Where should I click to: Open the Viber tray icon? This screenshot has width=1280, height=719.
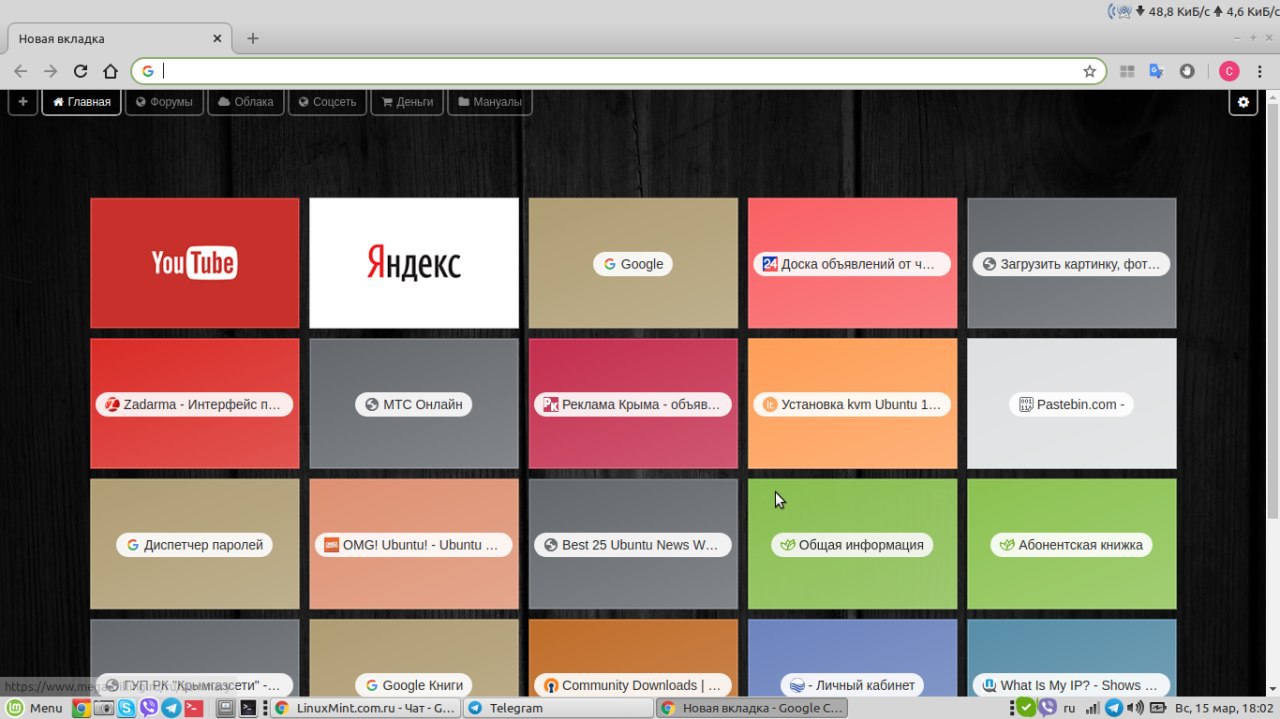click(1047, 708)
